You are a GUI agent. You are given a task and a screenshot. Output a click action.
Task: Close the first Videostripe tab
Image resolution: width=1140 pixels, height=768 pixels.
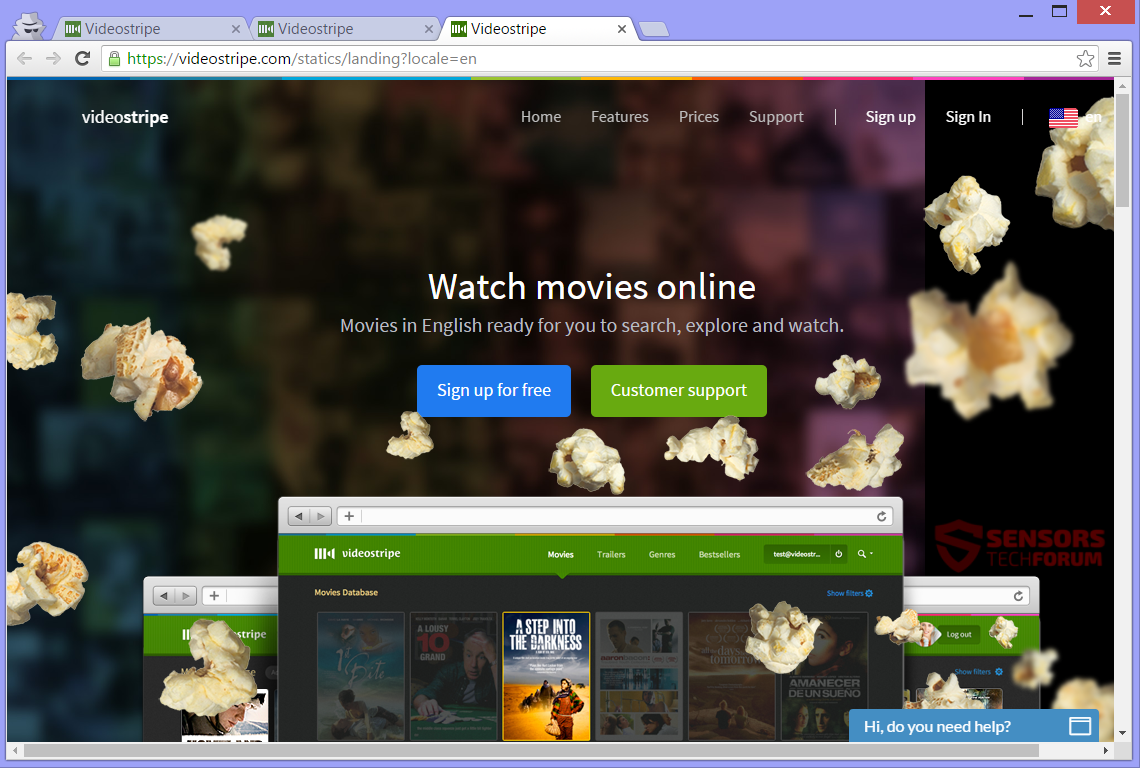pos(236,29)
